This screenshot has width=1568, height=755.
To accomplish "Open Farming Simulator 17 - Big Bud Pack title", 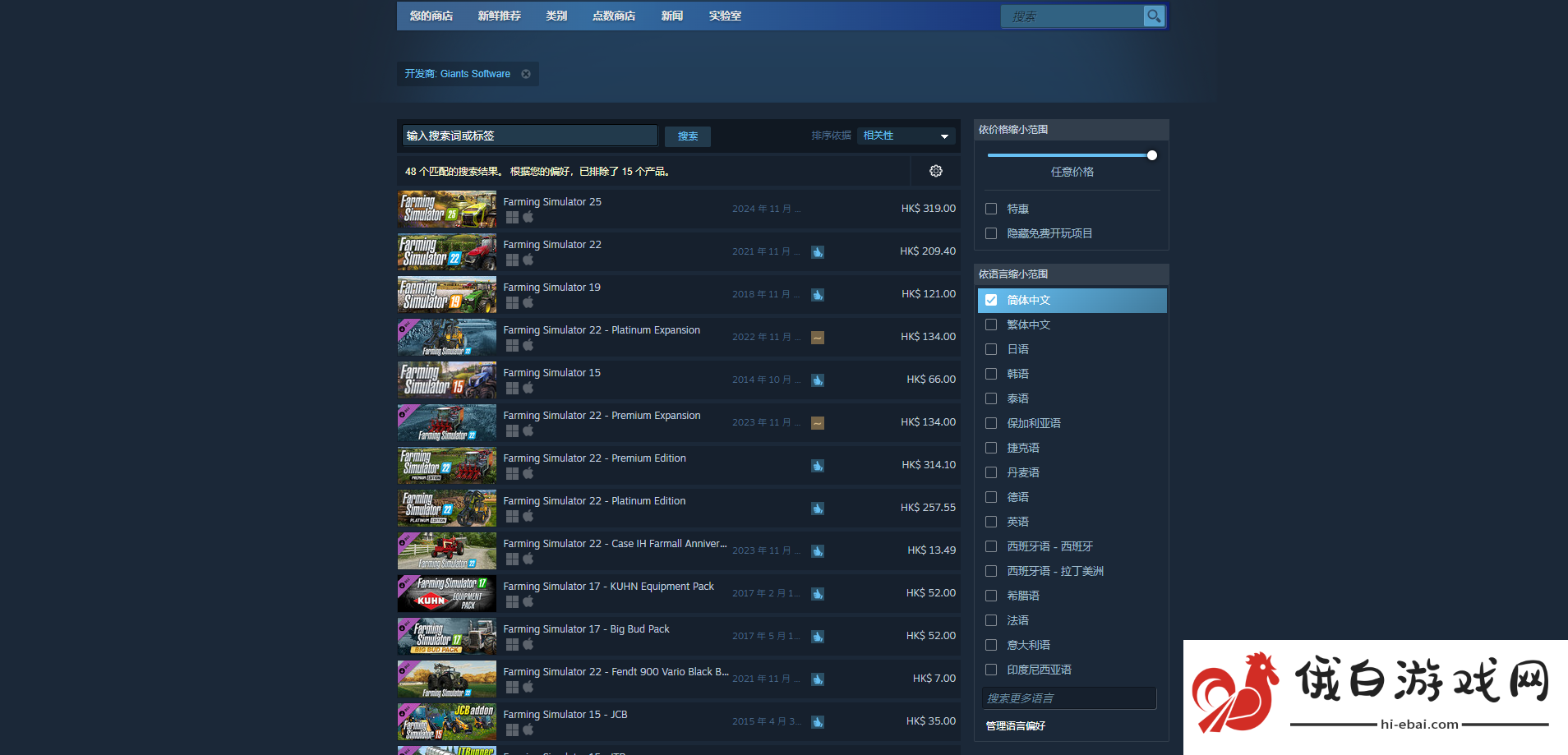I will tap(586, 629).
